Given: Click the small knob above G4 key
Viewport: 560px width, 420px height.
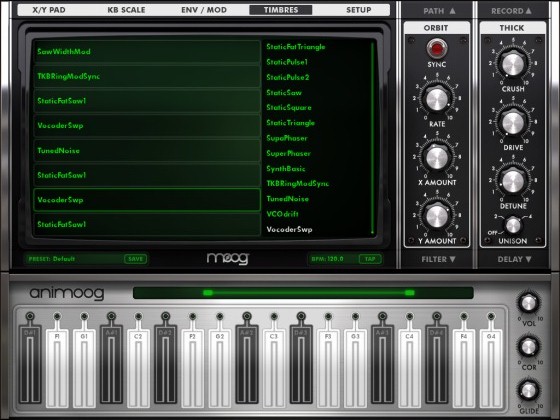Looking at the screenshot, I should tap(491, 316).
